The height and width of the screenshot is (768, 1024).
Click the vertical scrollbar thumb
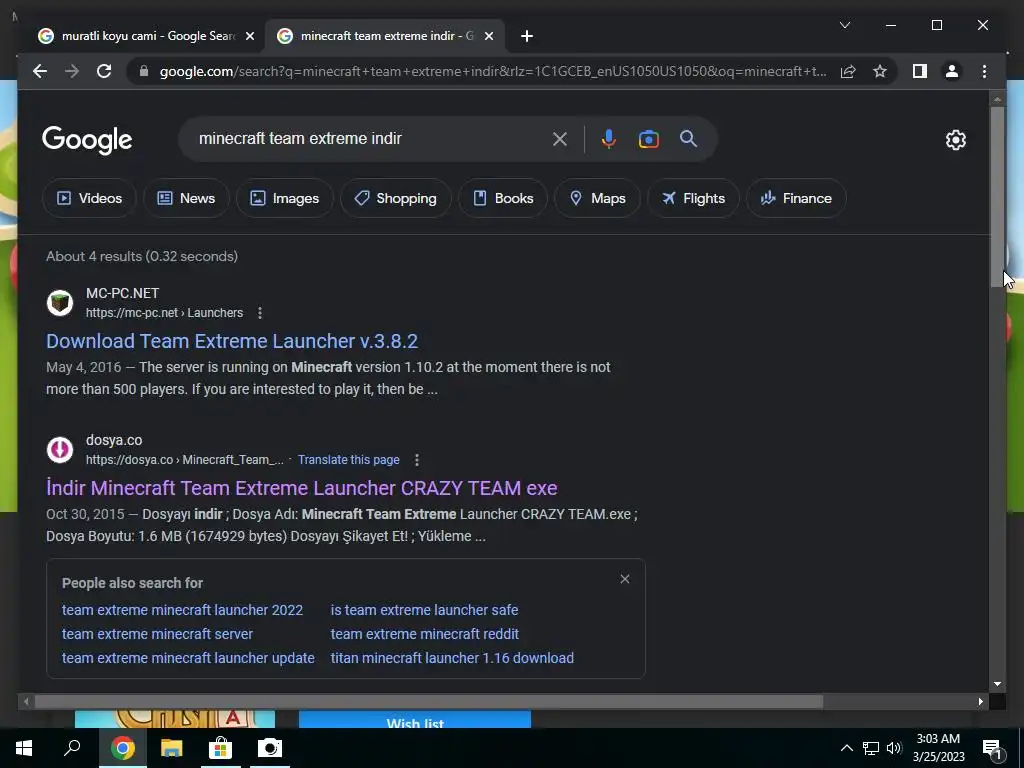pyautogui.click(x=997, y=196)
